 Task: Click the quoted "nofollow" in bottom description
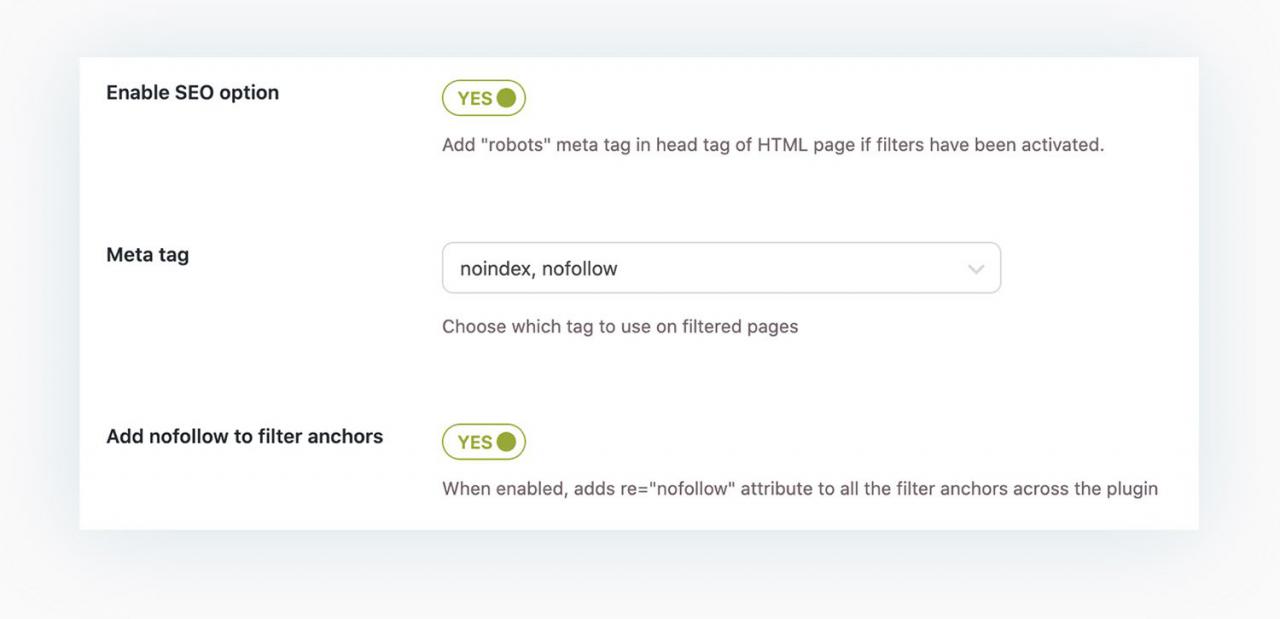point(692,489)
